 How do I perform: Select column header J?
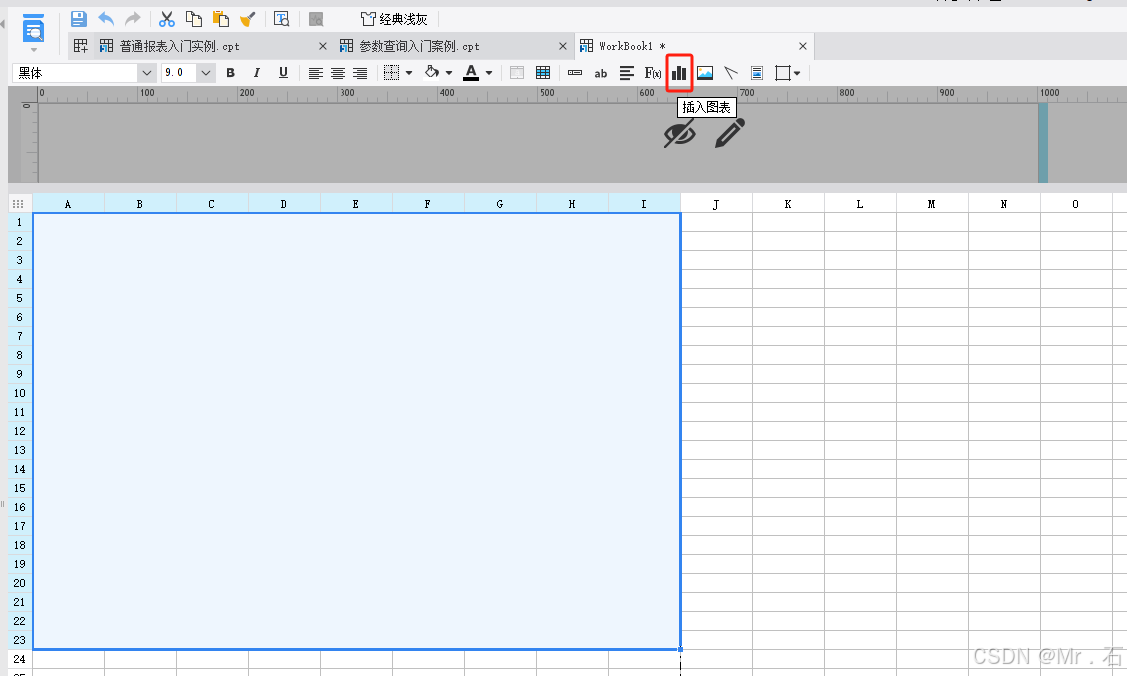tap(716, 204)
